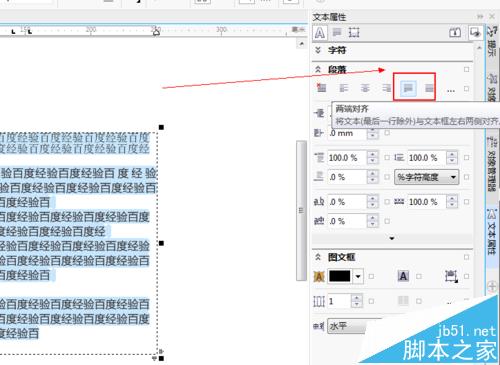Open the frame background color dropdown arrow
Viewport: 500px width, 365px height.
coord(358,276)
